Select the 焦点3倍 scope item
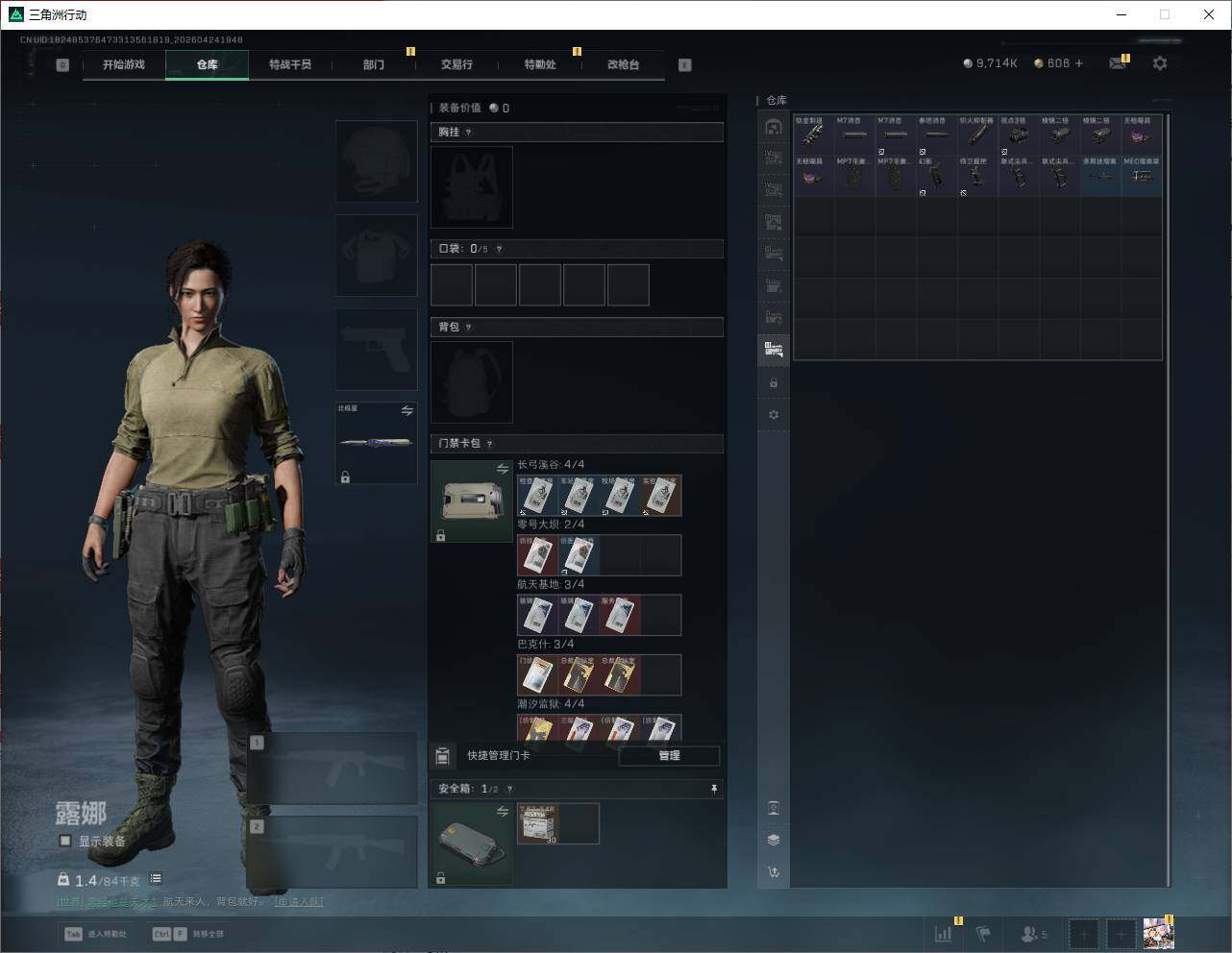The width and height of the screenshot is (1232, 953). point(1019,135)
